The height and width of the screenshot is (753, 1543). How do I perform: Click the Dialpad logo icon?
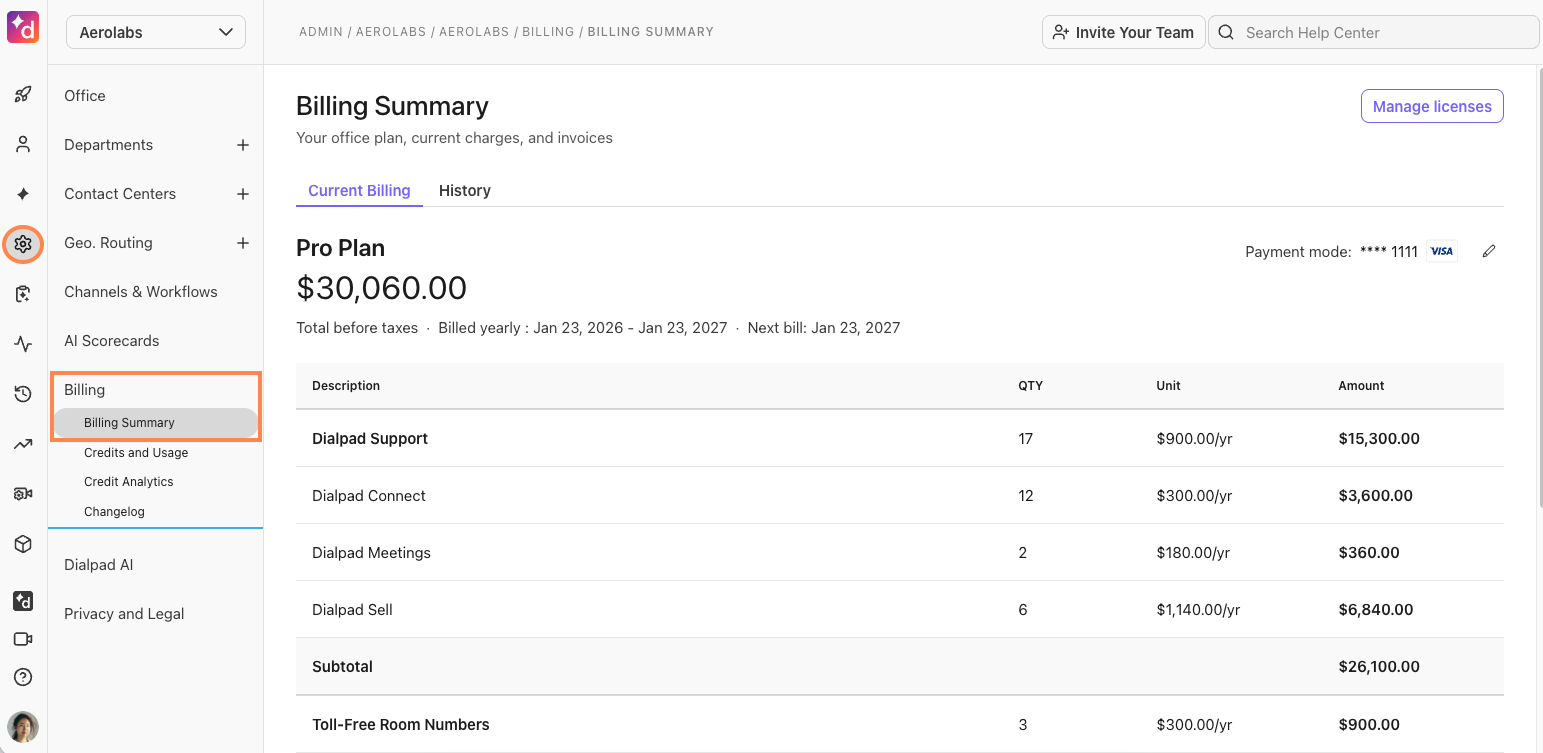(x=22, y=26)
